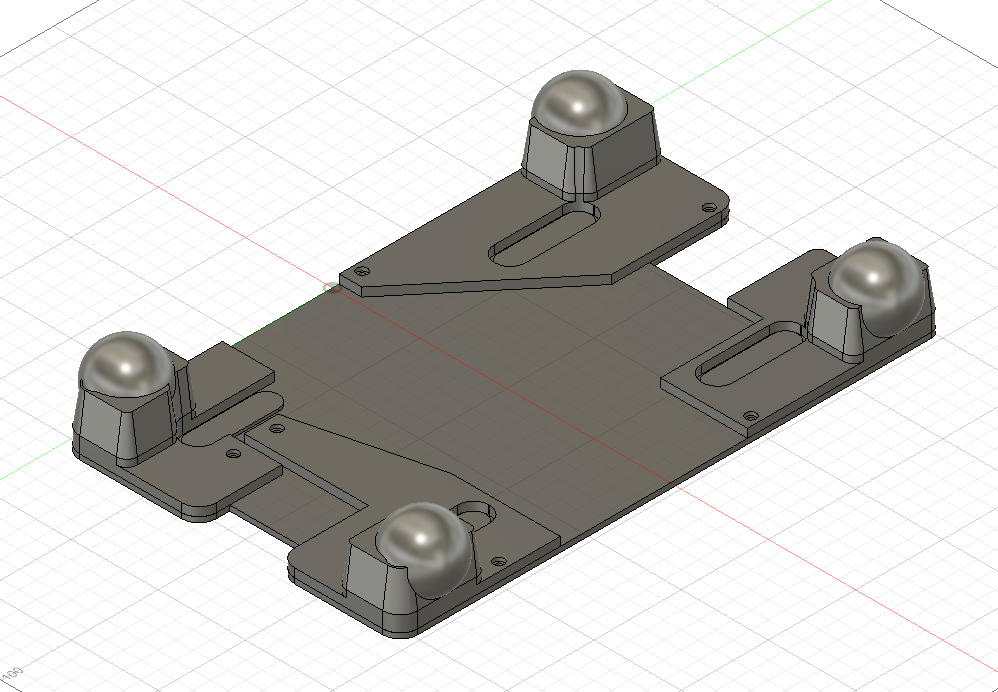Select the metallic sphere on the left
This screenshot has width=998, height=692.
pyautogui.click(x=127, y=366)
